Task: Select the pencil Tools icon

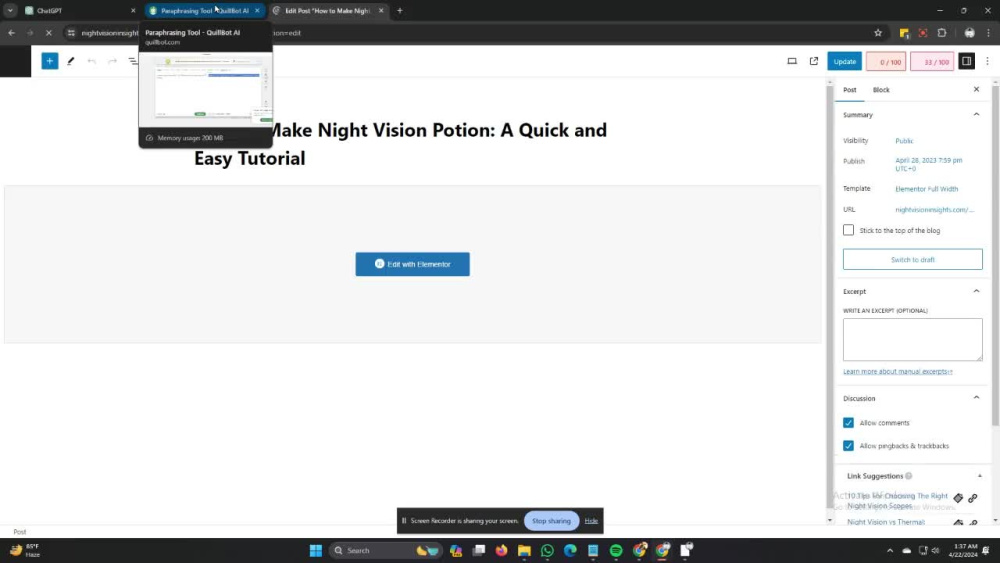Action: click(x=71, y=61)
